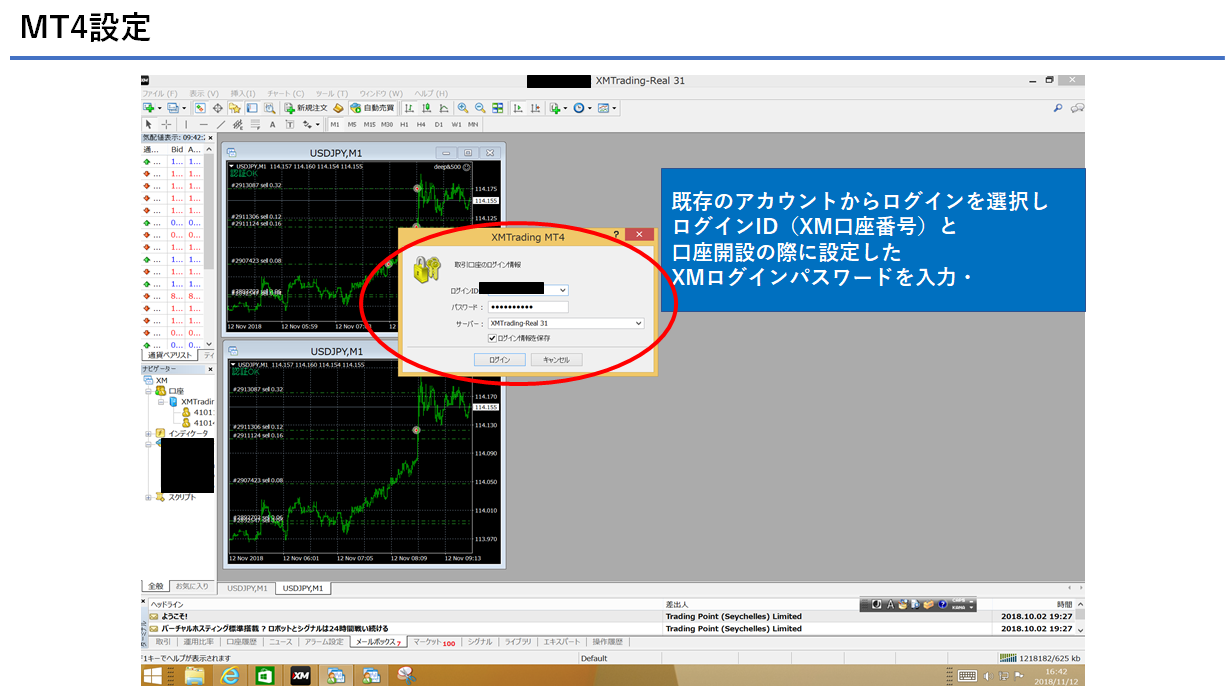This screenshot has width=1227, height=686.
Task: Open the 口座履歴 tab in Terminal
Action: [242, 642]
